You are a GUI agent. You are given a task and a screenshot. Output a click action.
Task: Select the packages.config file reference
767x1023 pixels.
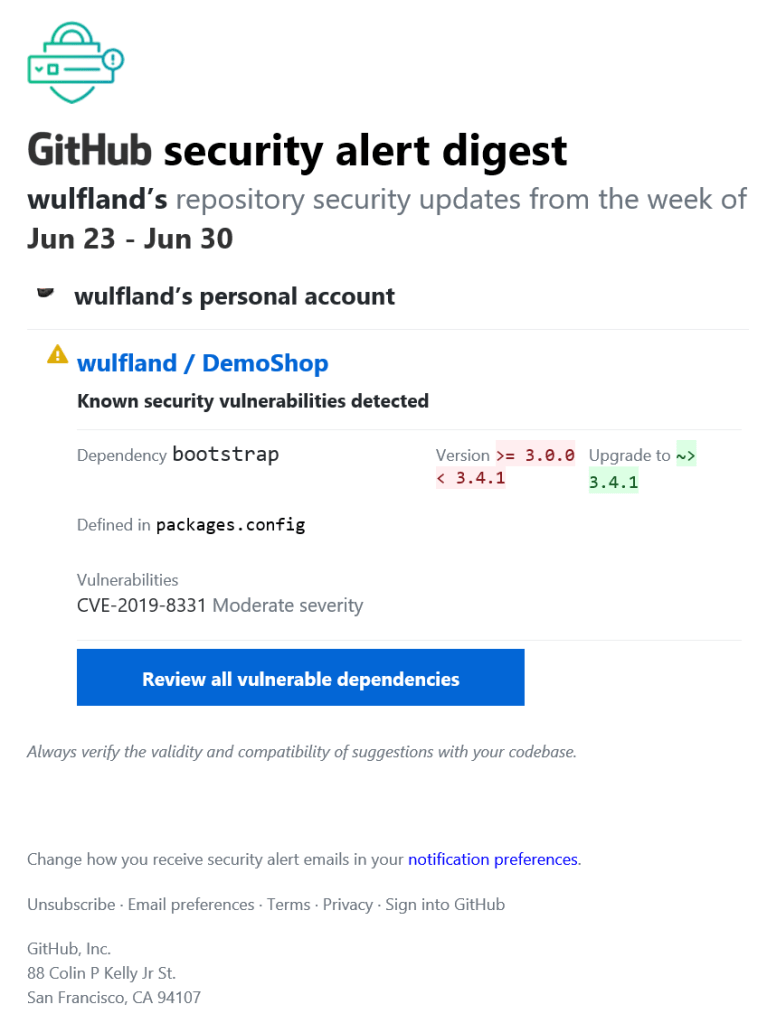pyautogui.click(x=229, y=524)
